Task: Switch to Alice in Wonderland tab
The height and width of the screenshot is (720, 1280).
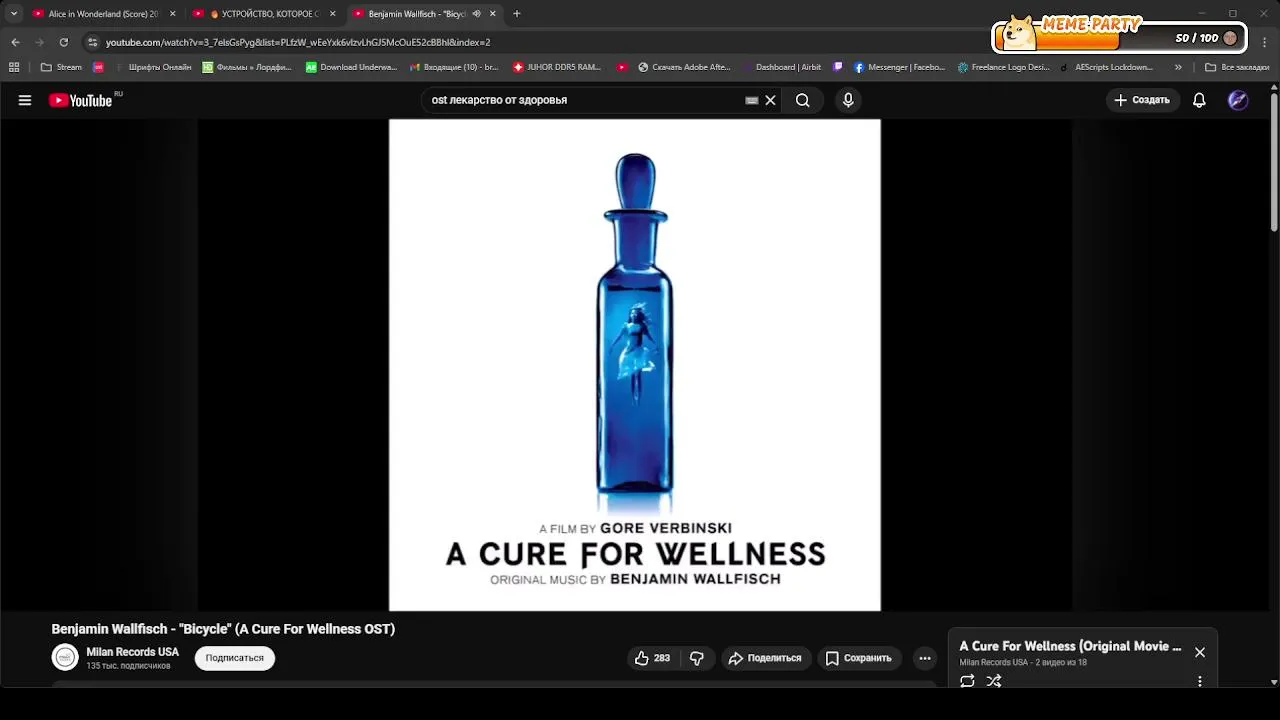Action: (x=103, y=14)
